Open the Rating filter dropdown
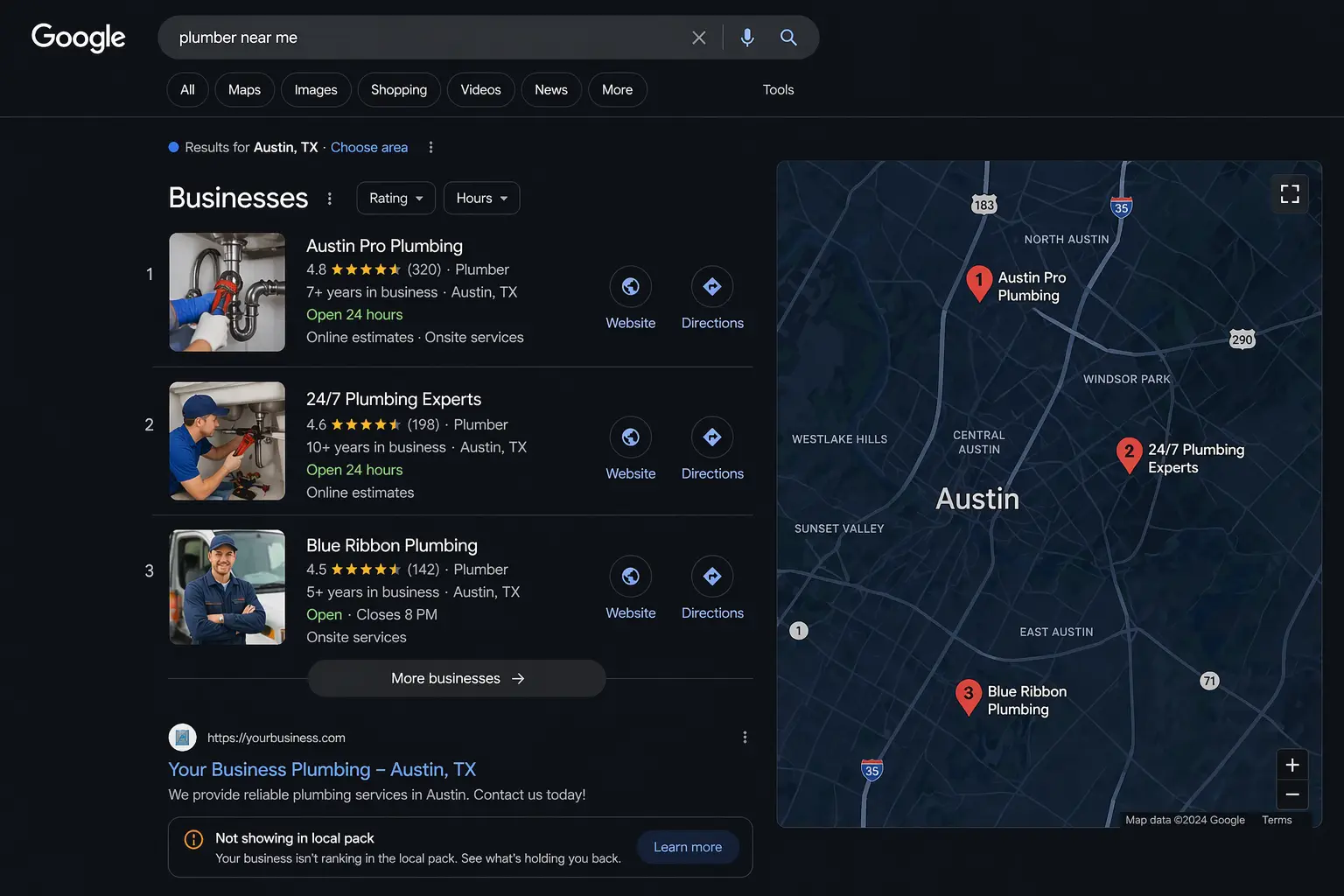1344x896 pixels. (x=395, y=199)
